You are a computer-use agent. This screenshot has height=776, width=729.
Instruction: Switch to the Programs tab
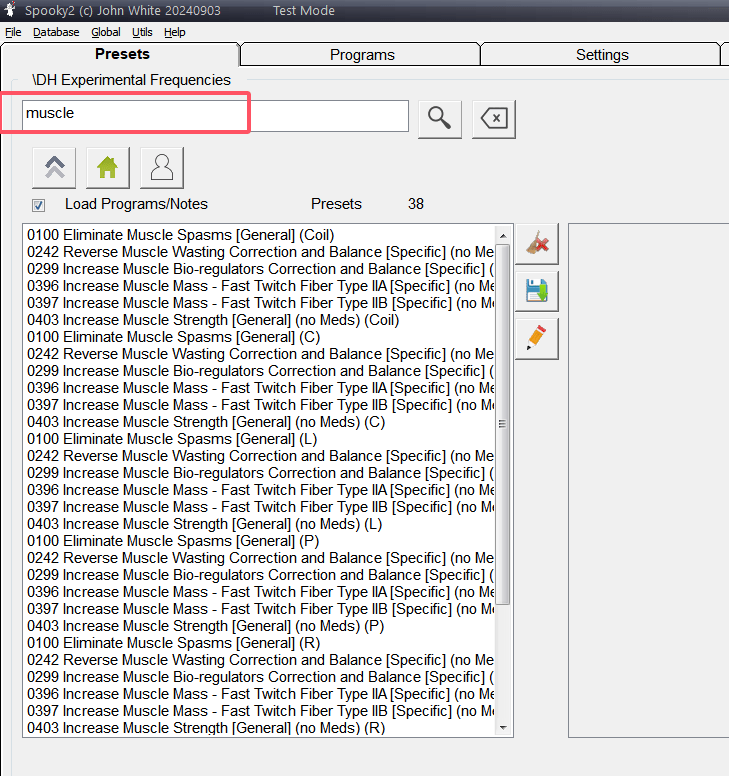(x=362, y=55)
